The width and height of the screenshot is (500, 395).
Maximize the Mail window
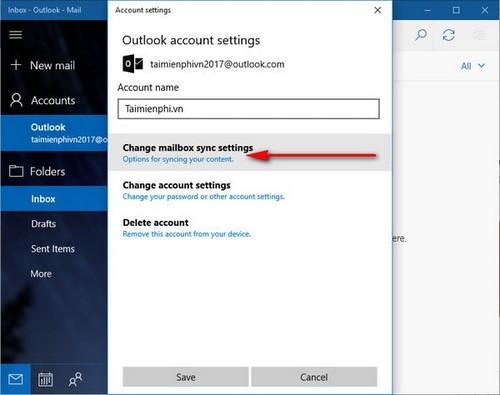click(456, 10)
